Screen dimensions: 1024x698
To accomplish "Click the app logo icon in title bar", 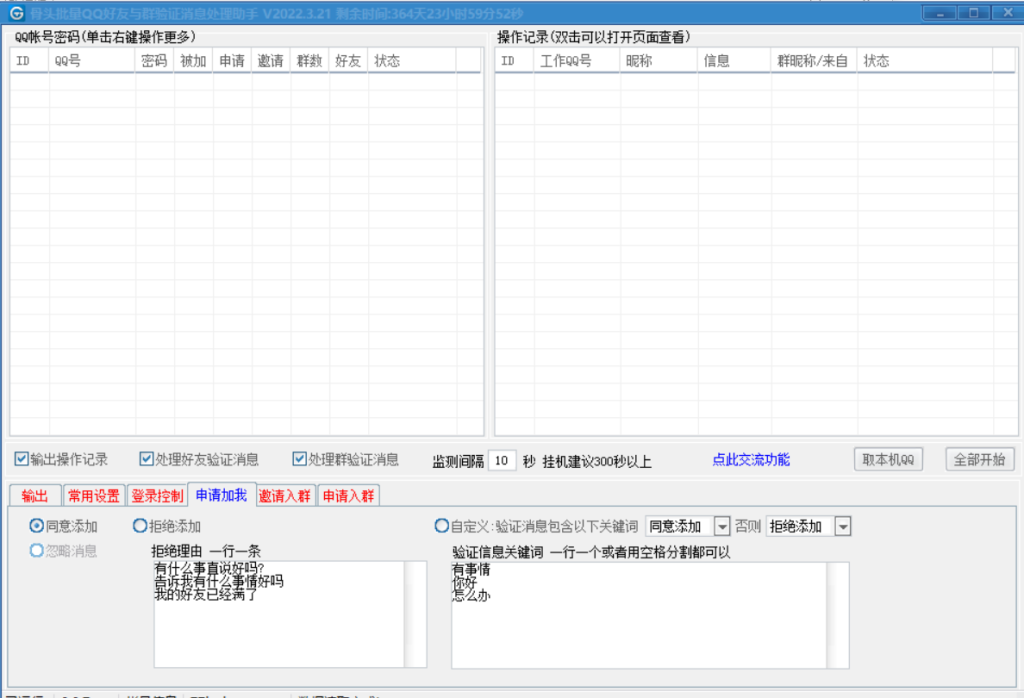I will pos(17,14).
